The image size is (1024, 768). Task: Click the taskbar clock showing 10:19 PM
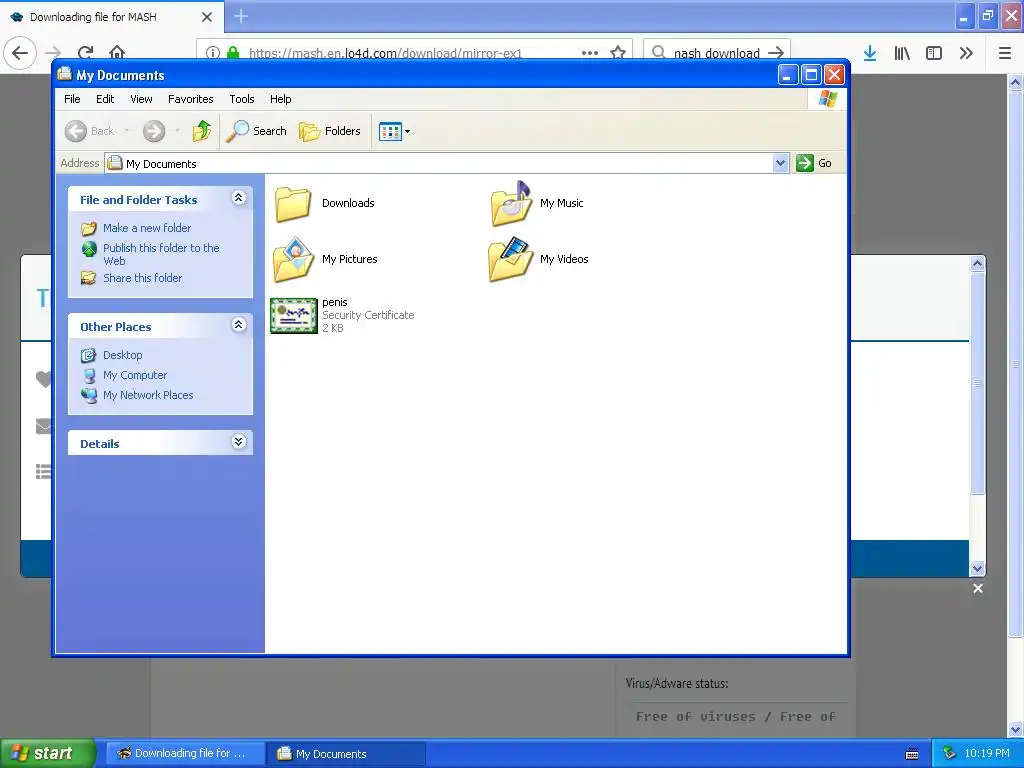click(x=987, y=754)
